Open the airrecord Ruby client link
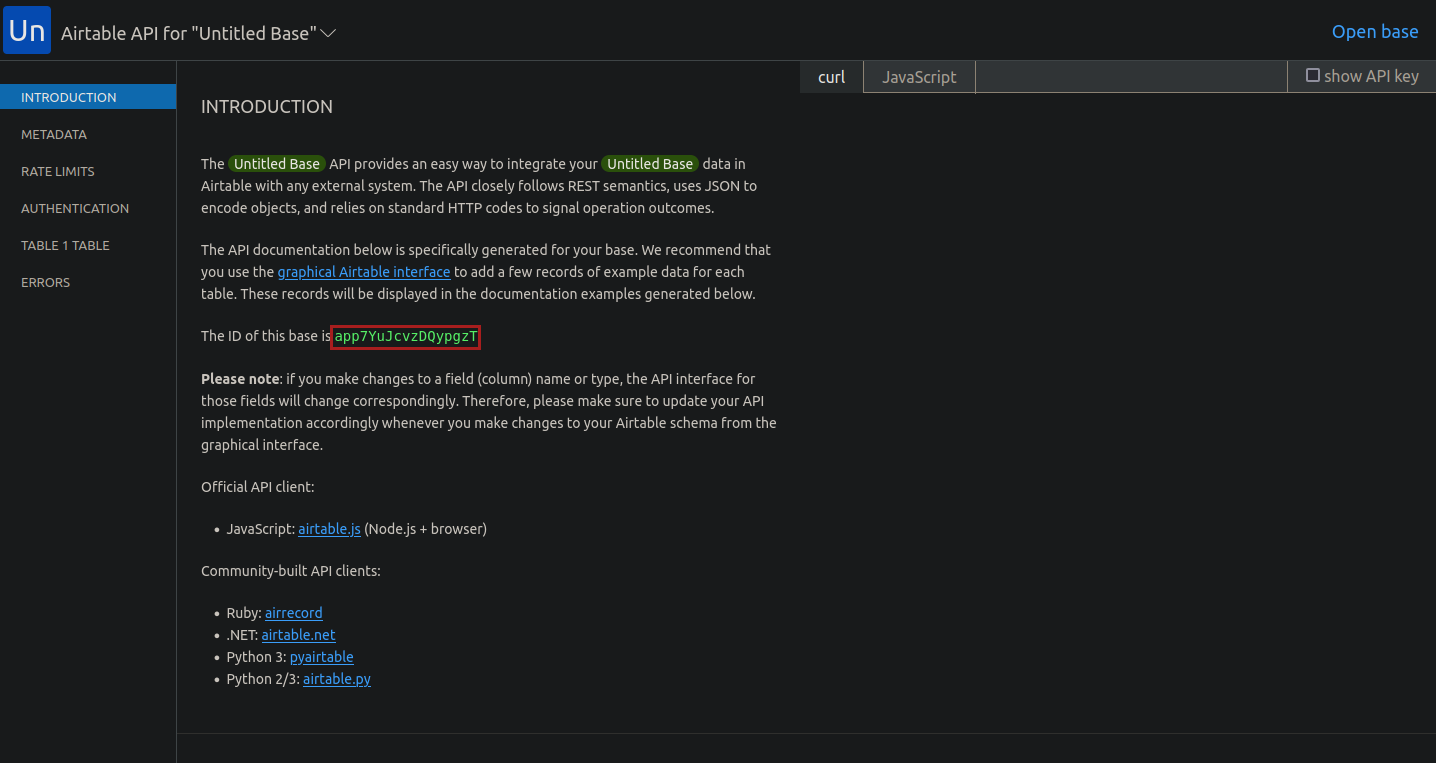Viewport: 1436px width, 763px height. (294, 613)
